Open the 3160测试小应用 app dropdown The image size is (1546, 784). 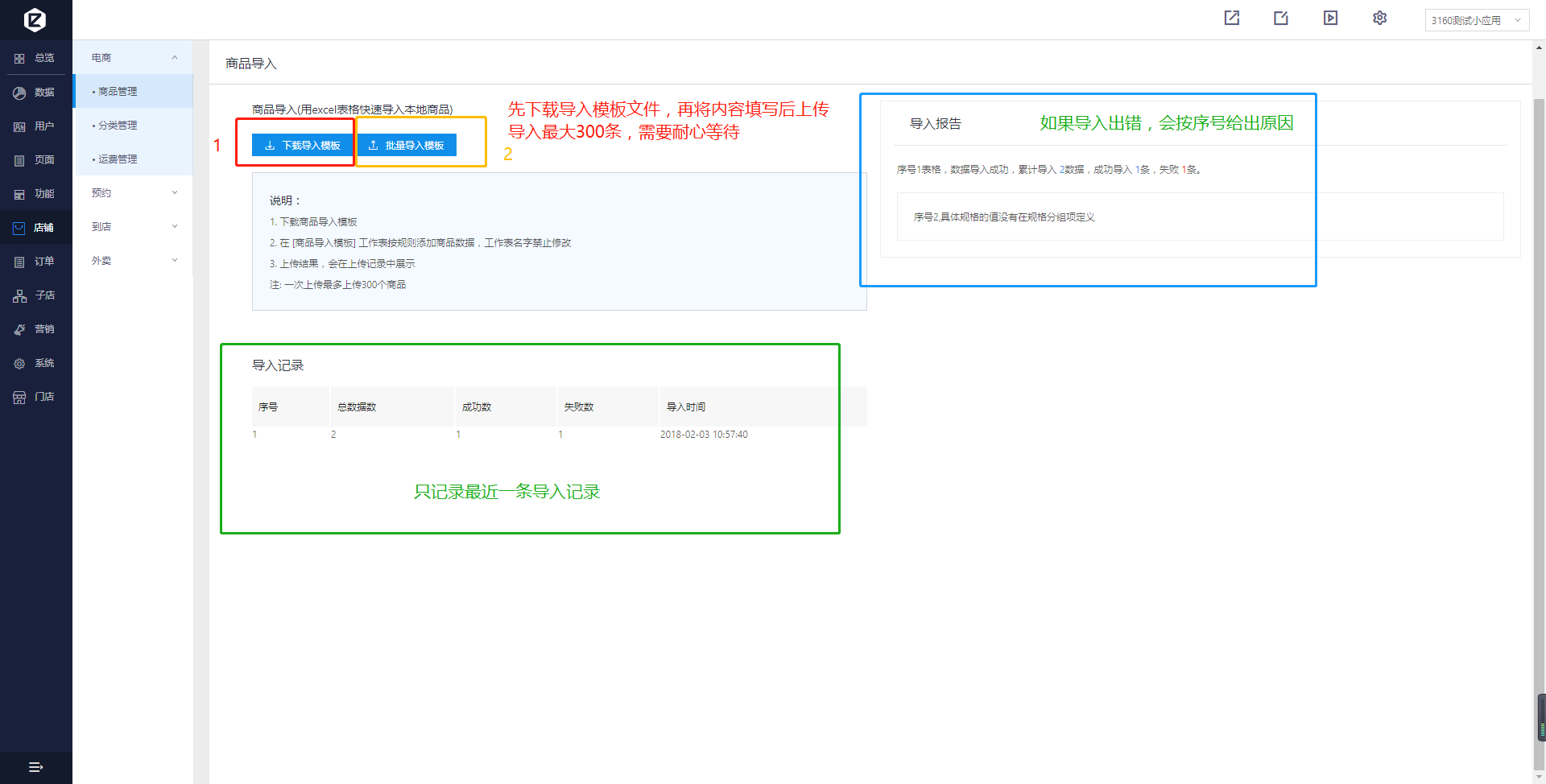coord(1475,20)
